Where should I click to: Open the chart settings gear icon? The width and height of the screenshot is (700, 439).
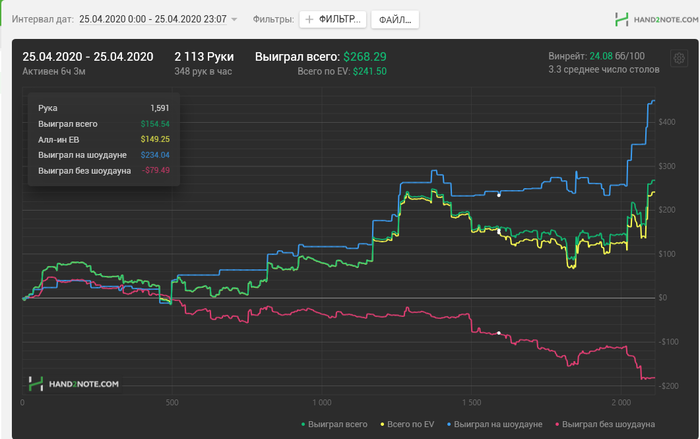tap(679, 58)
